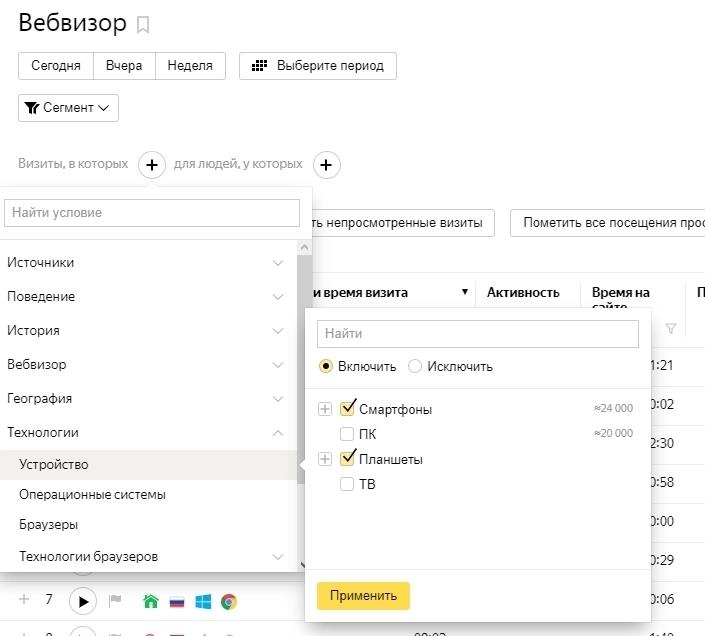
Task: Check the ПК device checkbox
Action: [x=347, y=434]
